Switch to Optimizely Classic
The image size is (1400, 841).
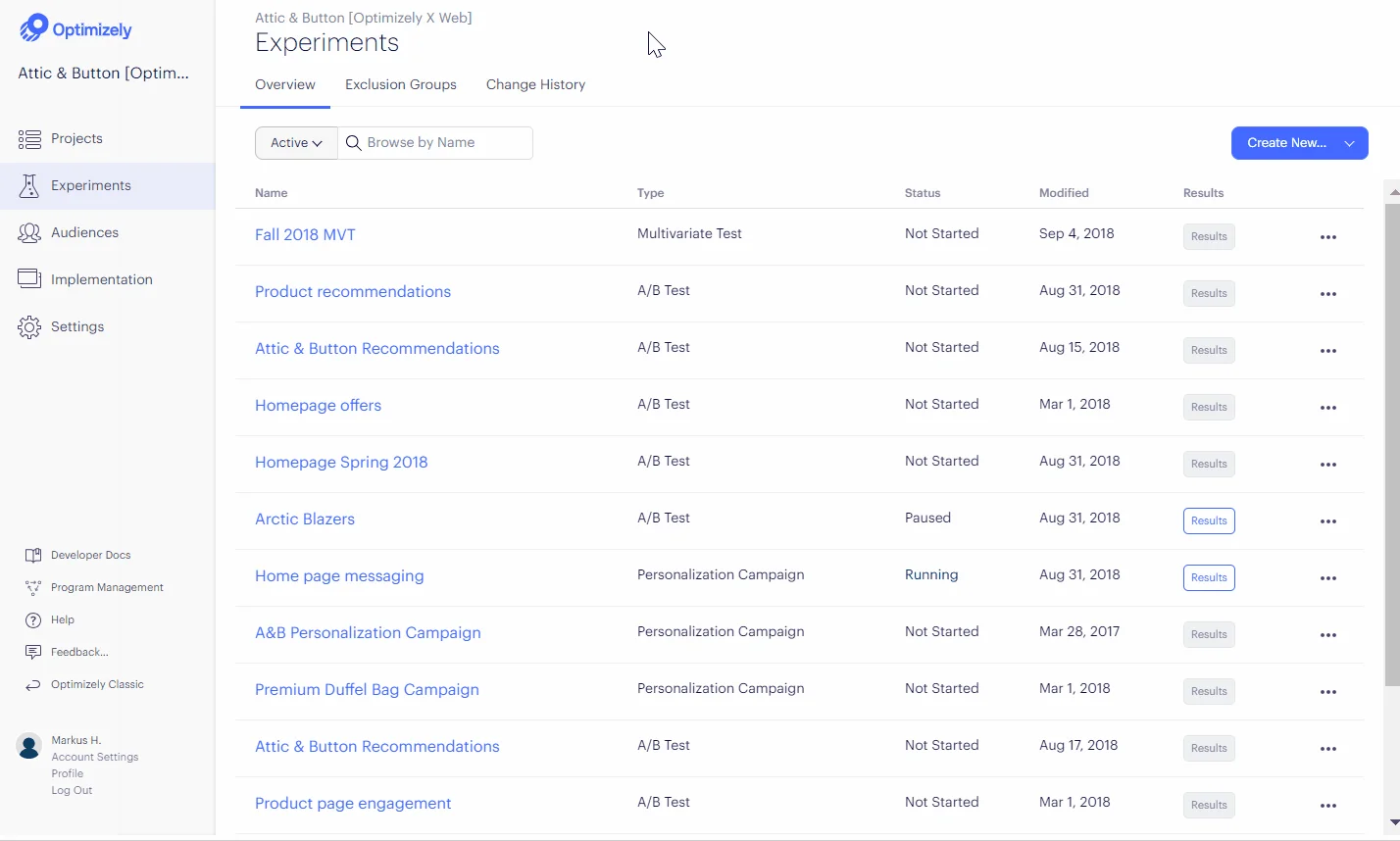tap(94, 683)
